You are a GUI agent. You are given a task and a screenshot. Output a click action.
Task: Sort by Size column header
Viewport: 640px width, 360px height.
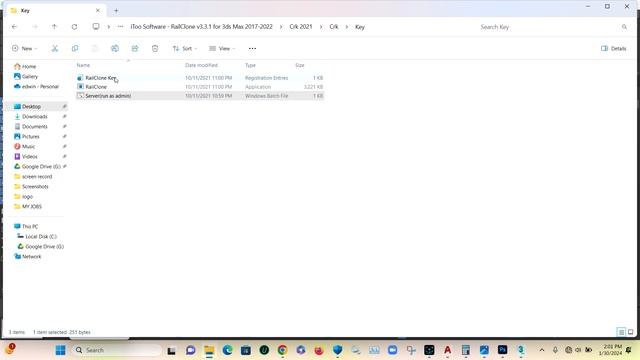click(300, 65)
